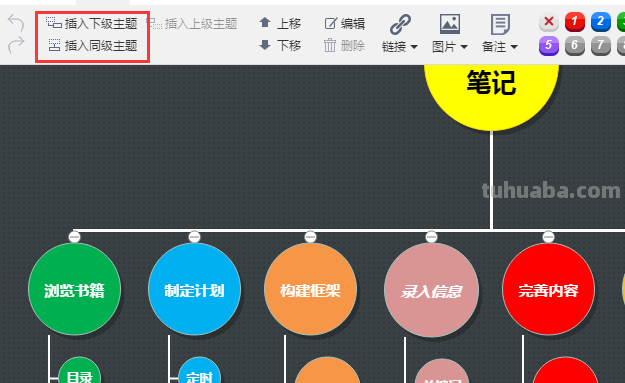Open the 备注 dropdown arrow
Image resolution: width=625 pixels, height=383 pixels.
pyautogui.click(x=514, y=47)
